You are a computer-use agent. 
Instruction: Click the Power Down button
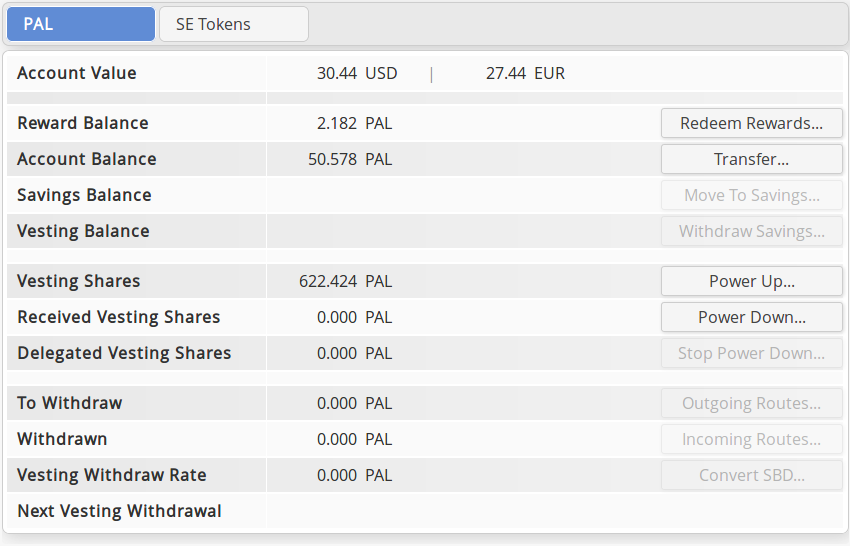coord(751,317)
